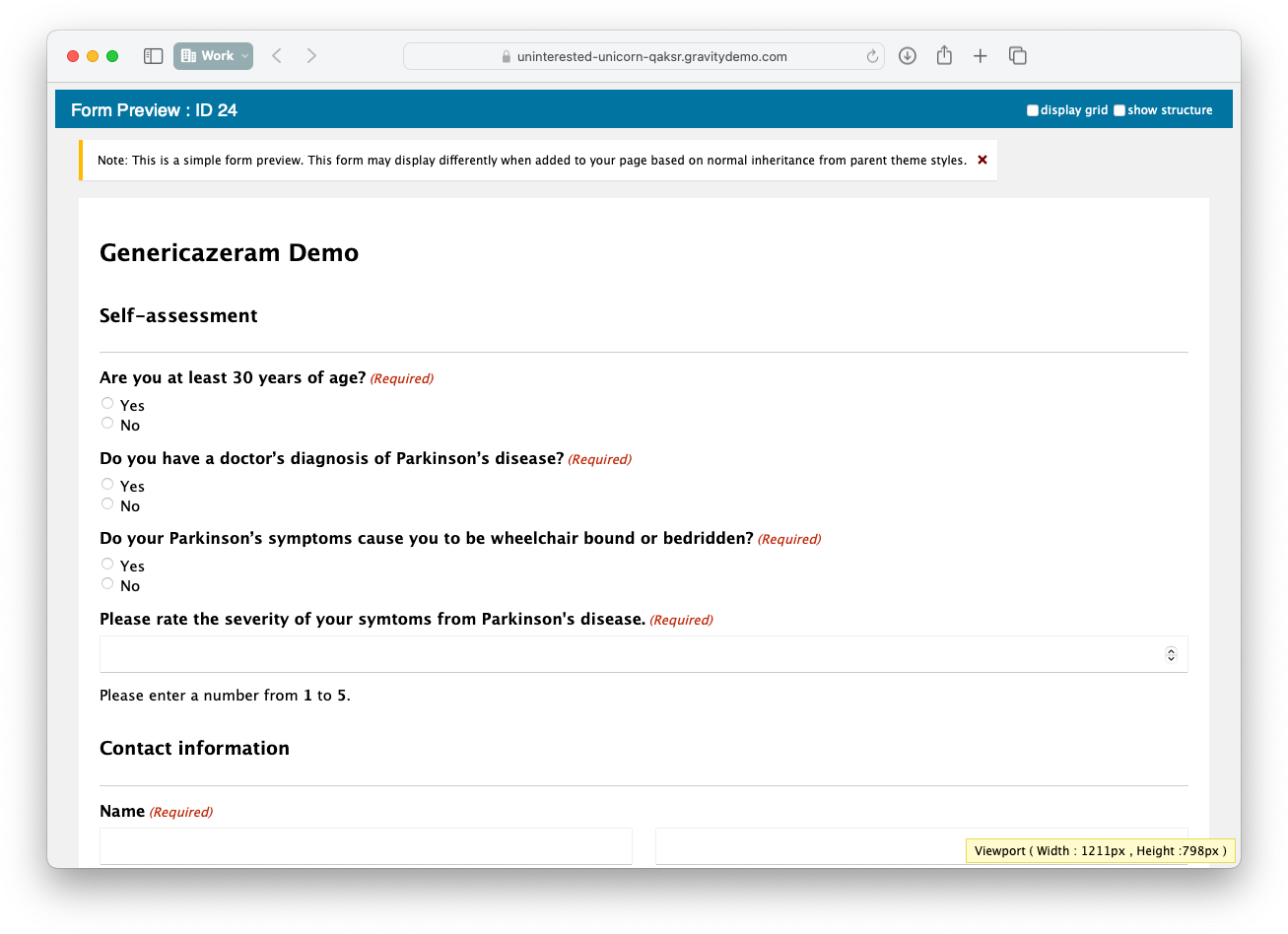
Task: Select Yes for wheelchair bound or bedridden
Action: (107, 564)
